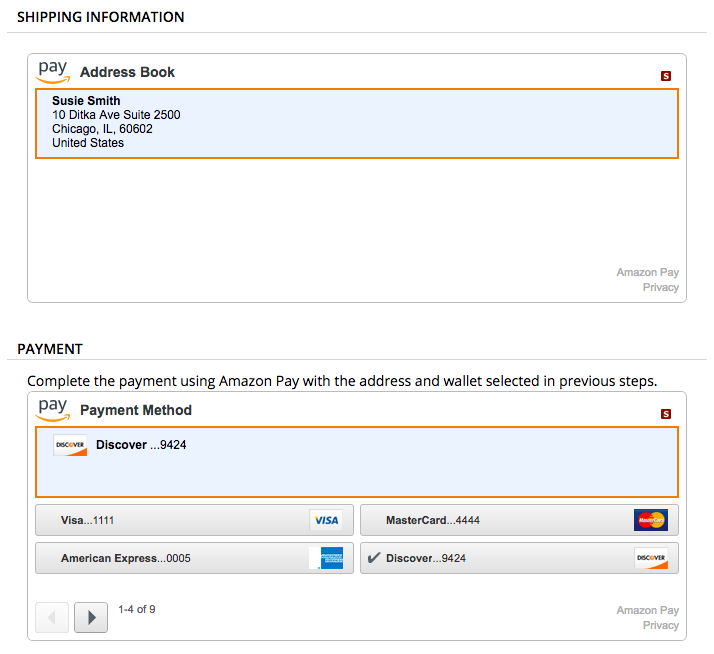Image resolution: width=714 pixels, height=654 pixels.
Task: Click the Amazon Pay logo beside Payment Method
Action: click(x=53, y=410)
